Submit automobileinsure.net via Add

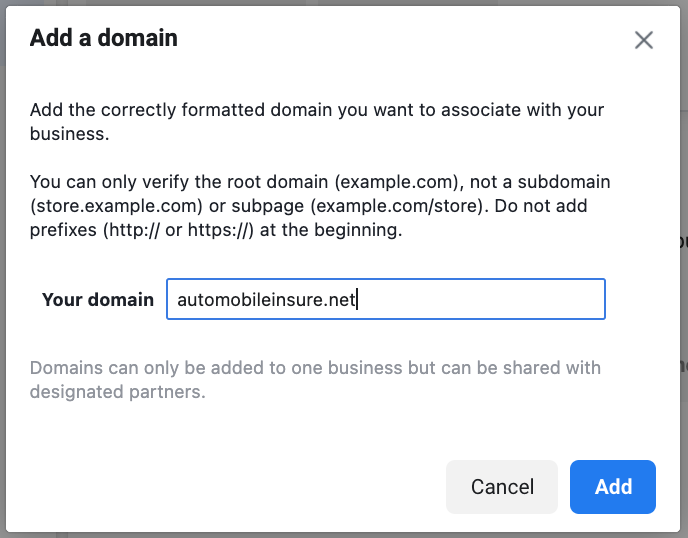613,487
